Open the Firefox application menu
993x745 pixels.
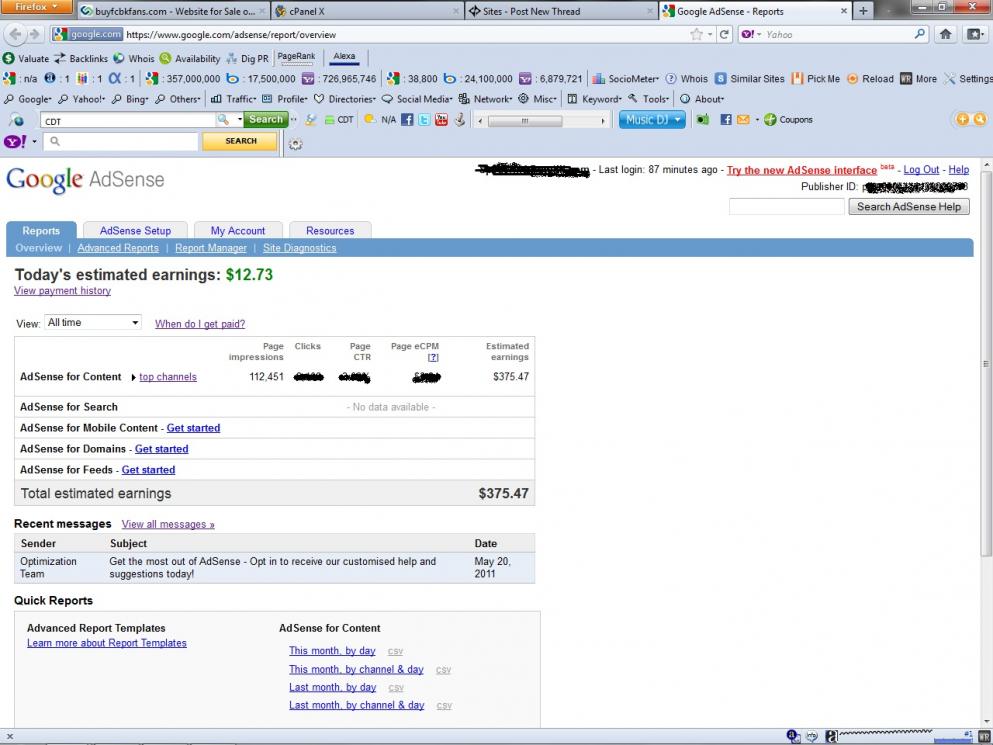(37, 7)
